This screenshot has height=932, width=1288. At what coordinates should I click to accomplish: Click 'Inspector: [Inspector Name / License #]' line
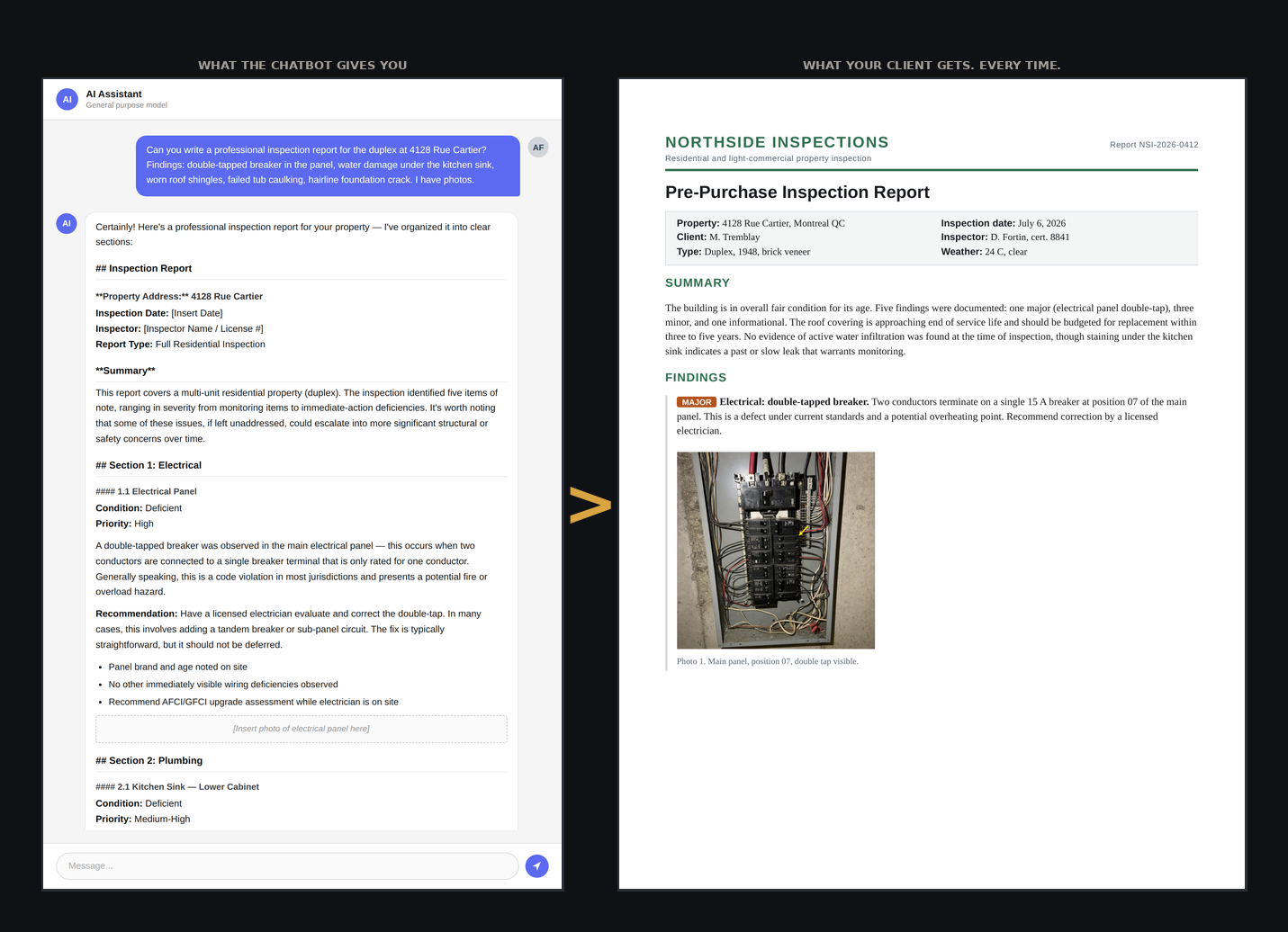[180, 328]
